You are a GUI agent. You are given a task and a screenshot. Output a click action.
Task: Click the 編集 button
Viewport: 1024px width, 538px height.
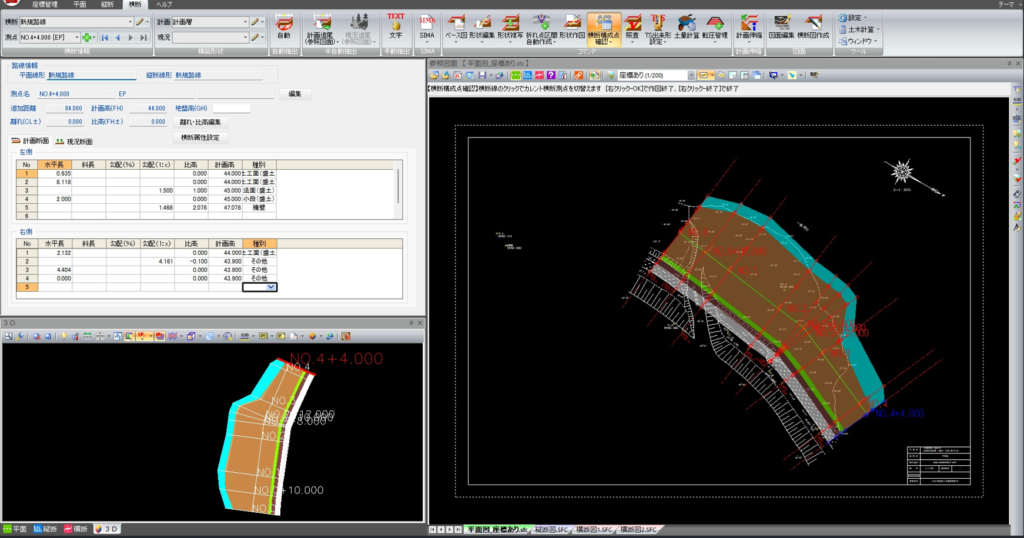(x=294, y=93)
